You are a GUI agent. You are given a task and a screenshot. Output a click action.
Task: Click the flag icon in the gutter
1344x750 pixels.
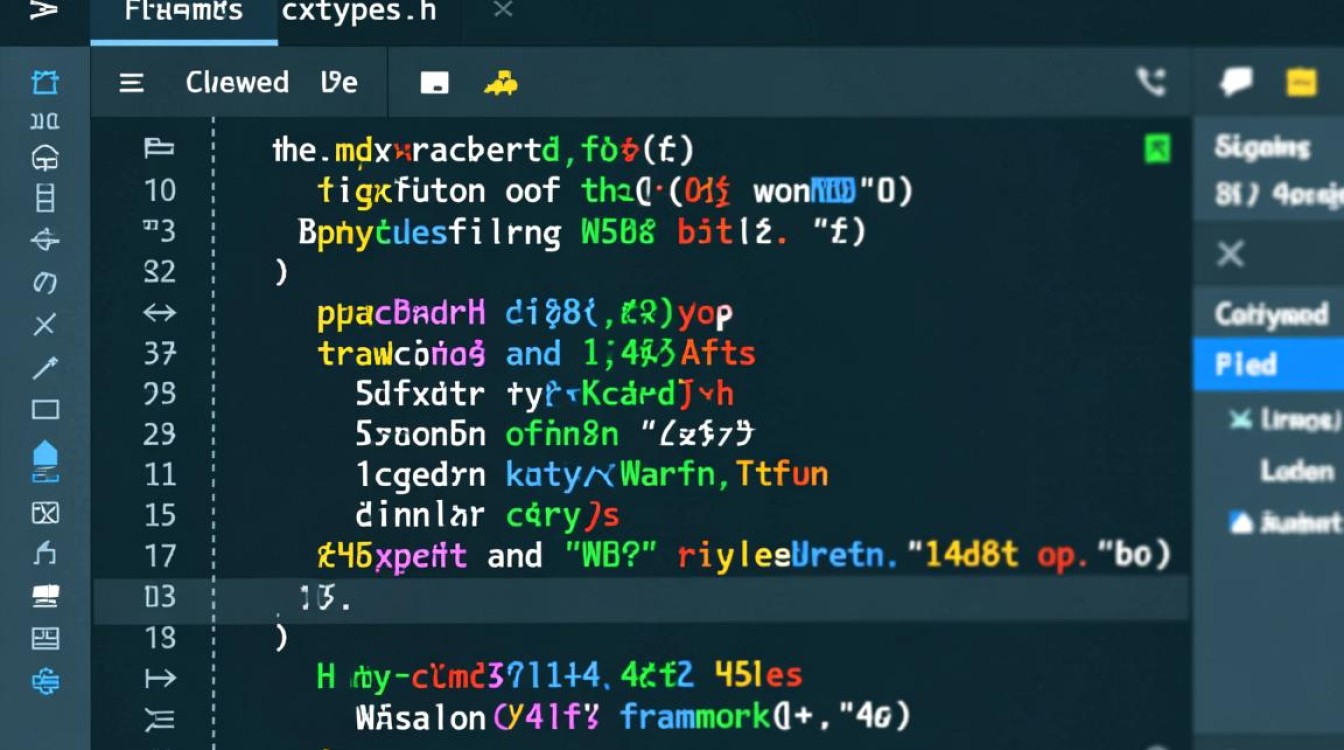point(159,149)
